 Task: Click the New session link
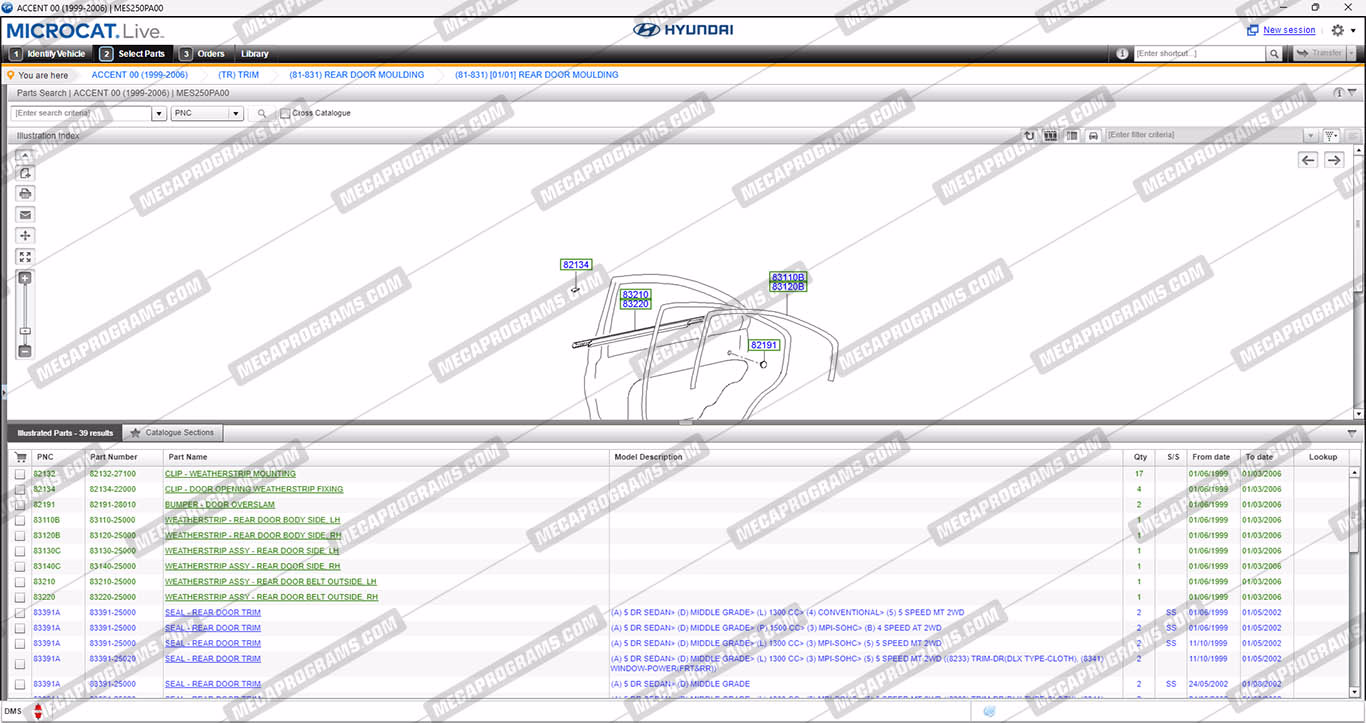(x=1289, y=30)
